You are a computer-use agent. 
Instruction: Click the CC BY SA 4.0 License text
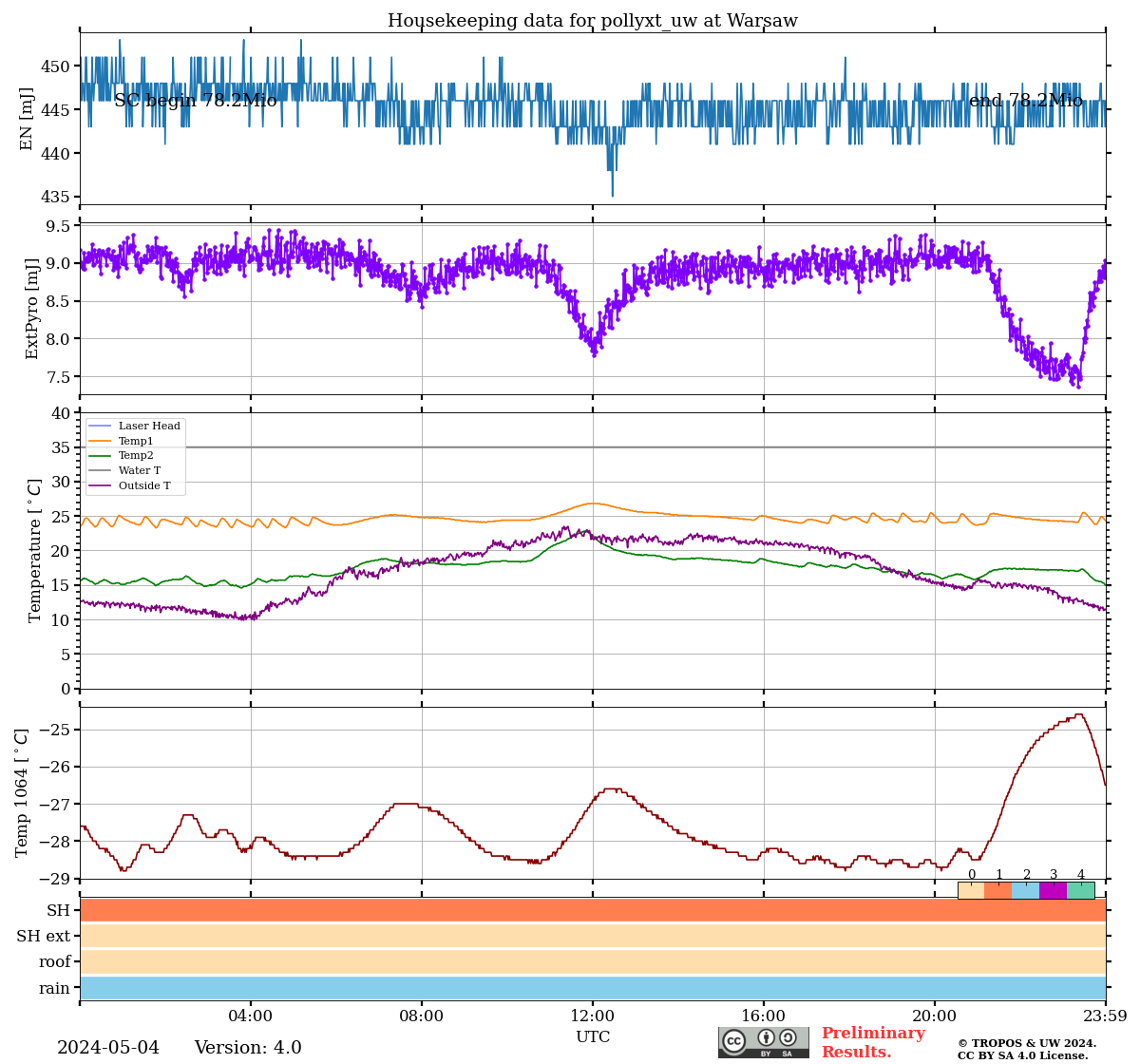(1023, 1055)
